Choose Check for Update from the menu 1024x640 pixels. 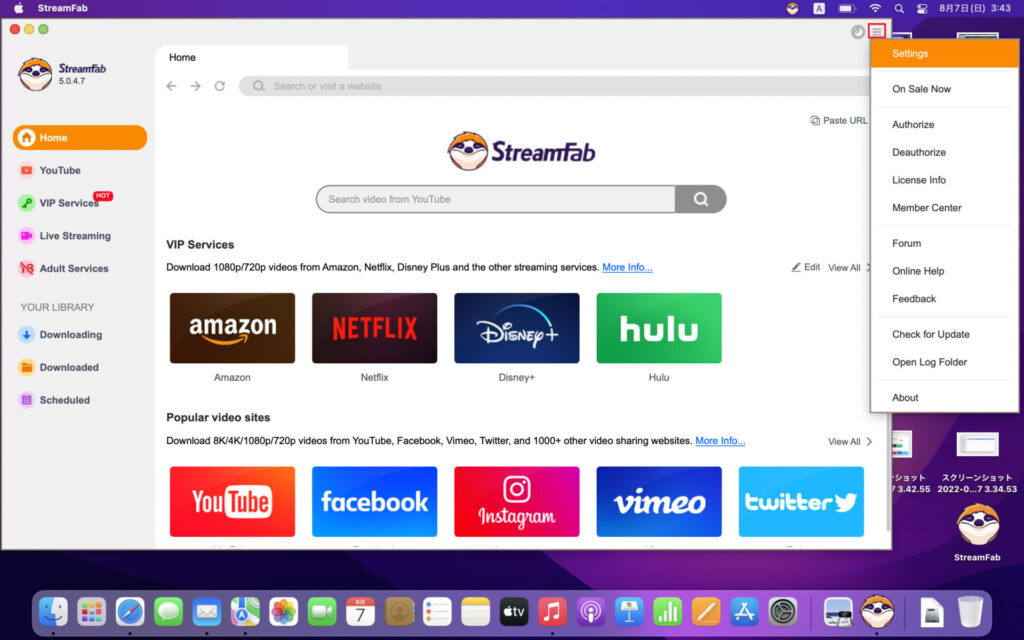[x=944, y=334]
